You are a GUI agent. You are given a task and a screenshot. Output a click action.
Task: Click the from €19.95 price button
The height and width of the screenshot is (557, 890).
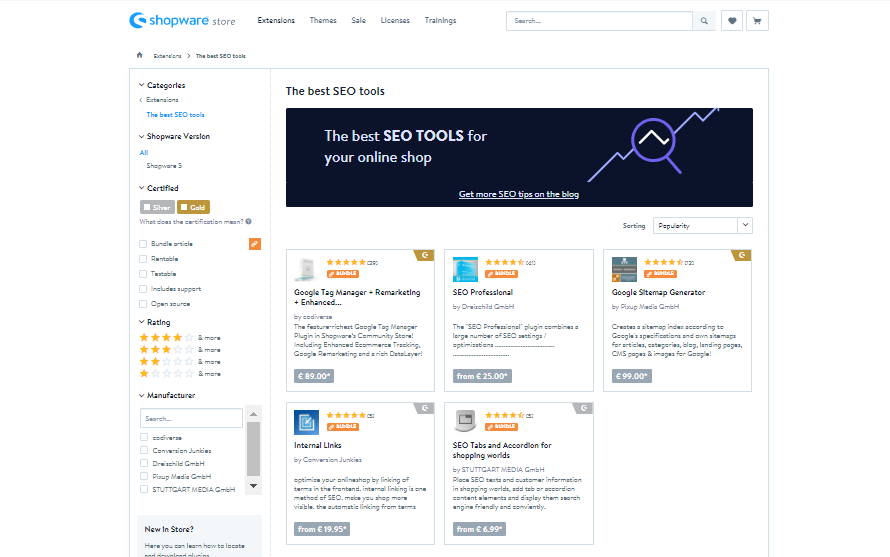point(322,529)
